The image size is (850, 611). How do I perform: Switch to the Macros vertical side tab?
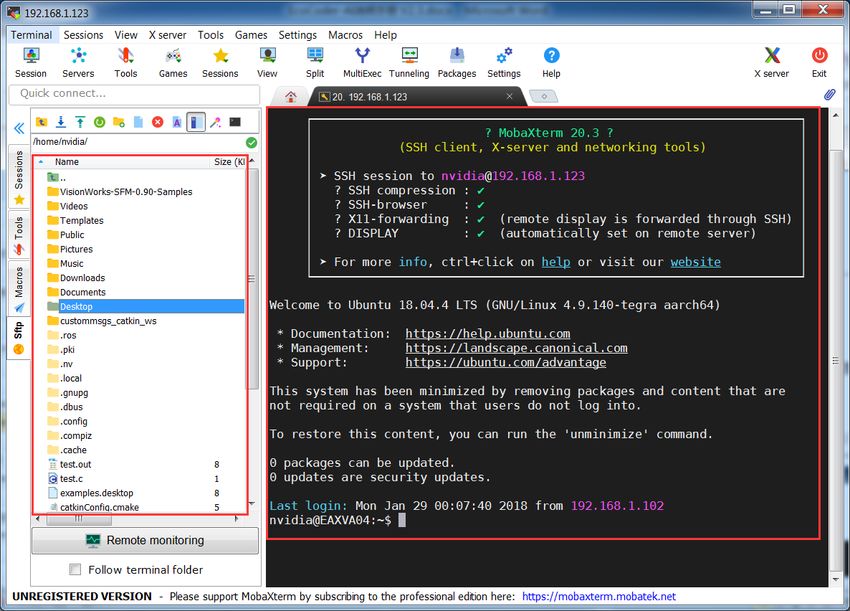click(19, 289)
